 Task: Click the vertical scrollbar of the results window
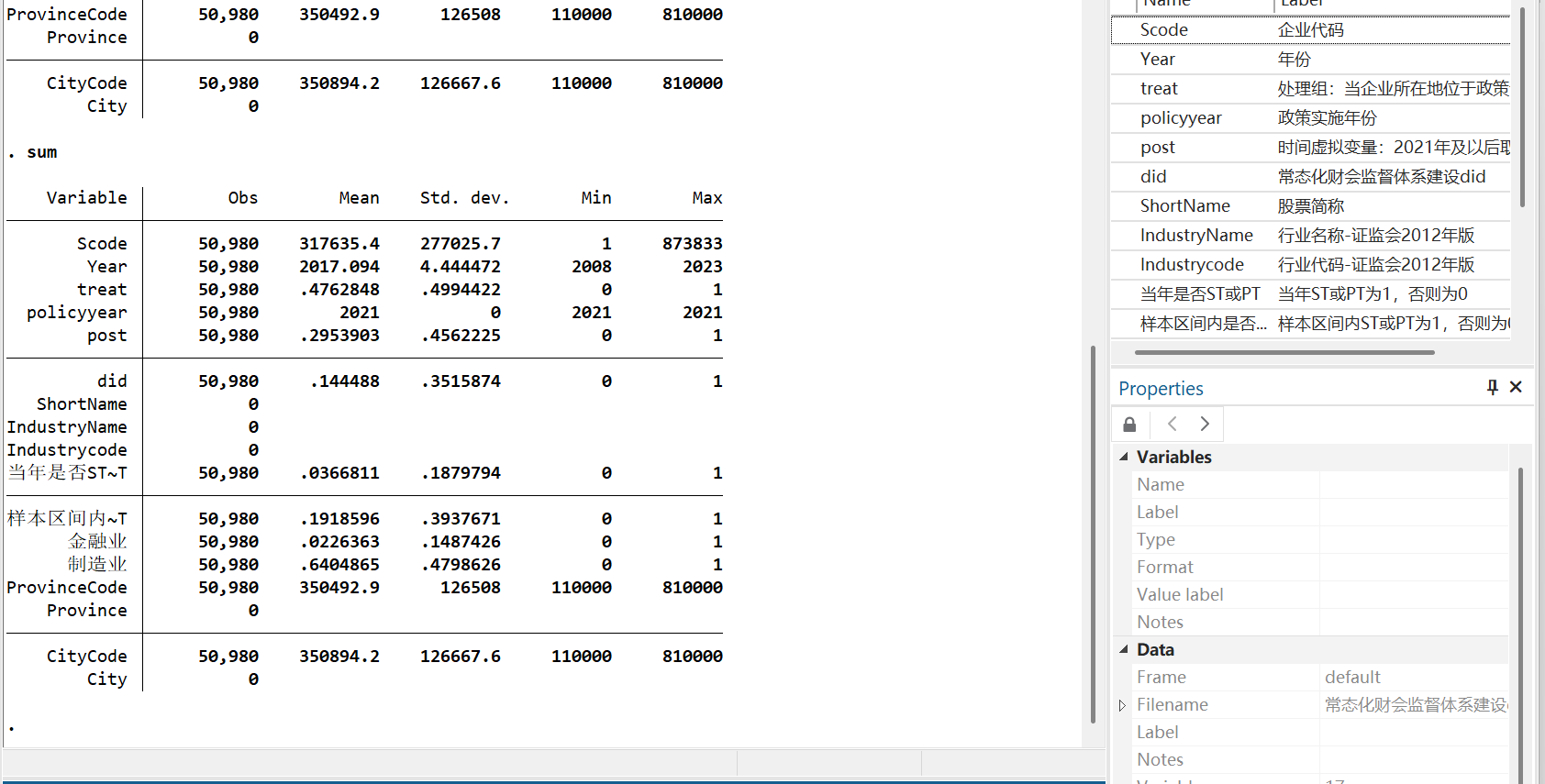[x=1093, y=535]
